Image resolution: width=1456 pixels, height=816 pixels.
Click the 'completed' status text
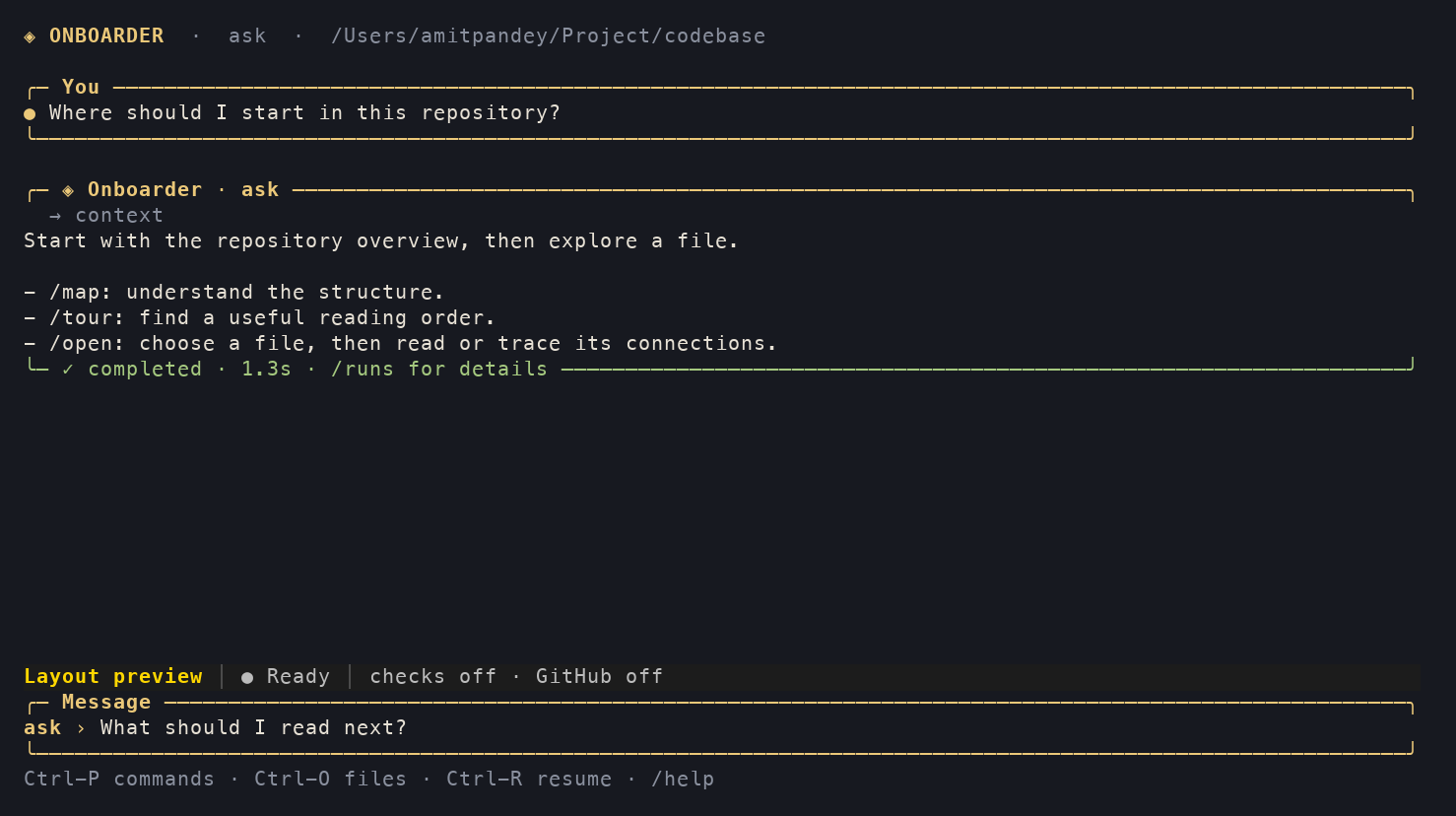tap(145, 369)
